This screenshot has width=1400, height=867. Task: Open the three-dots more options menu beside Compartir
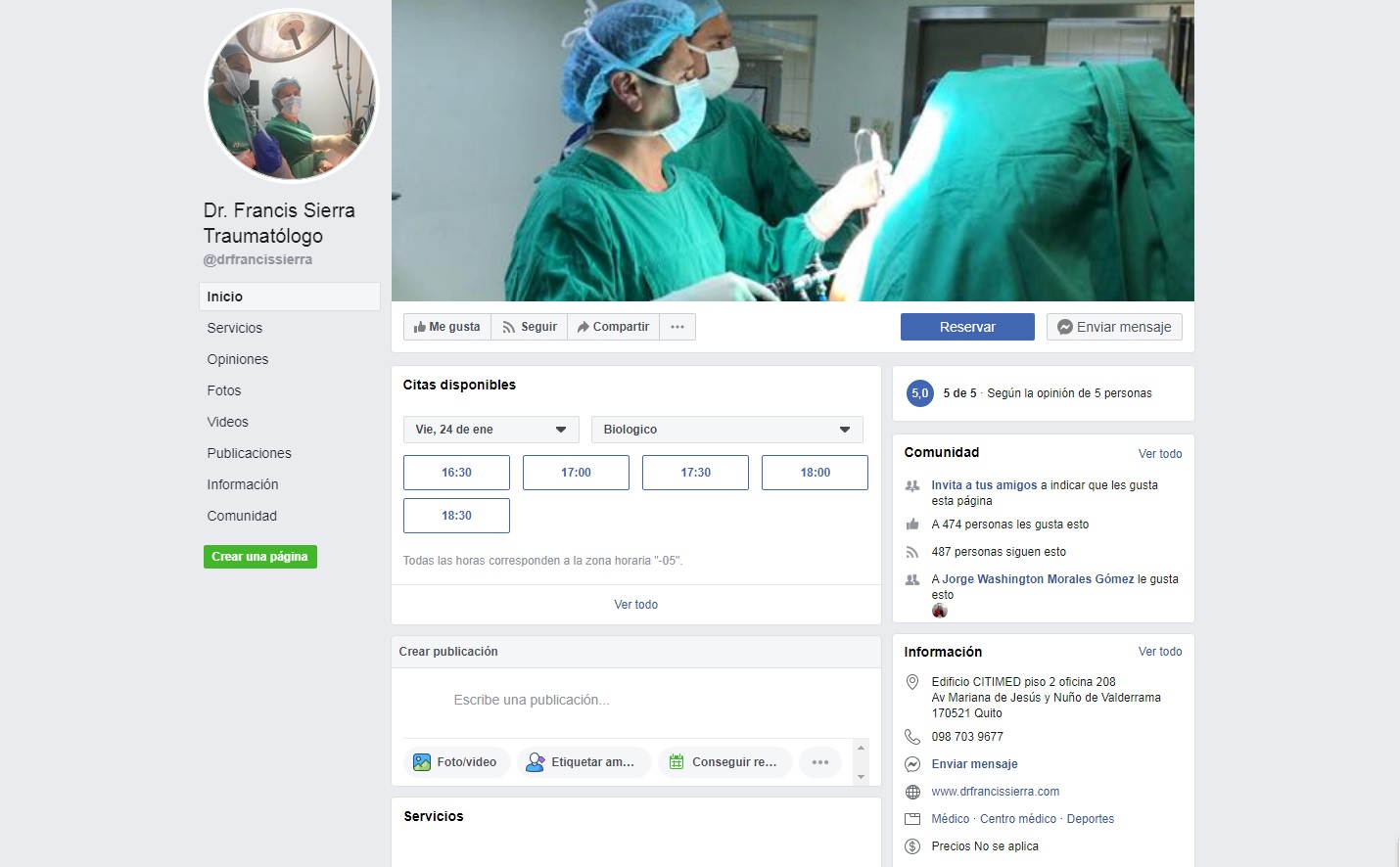click(677, 327)
